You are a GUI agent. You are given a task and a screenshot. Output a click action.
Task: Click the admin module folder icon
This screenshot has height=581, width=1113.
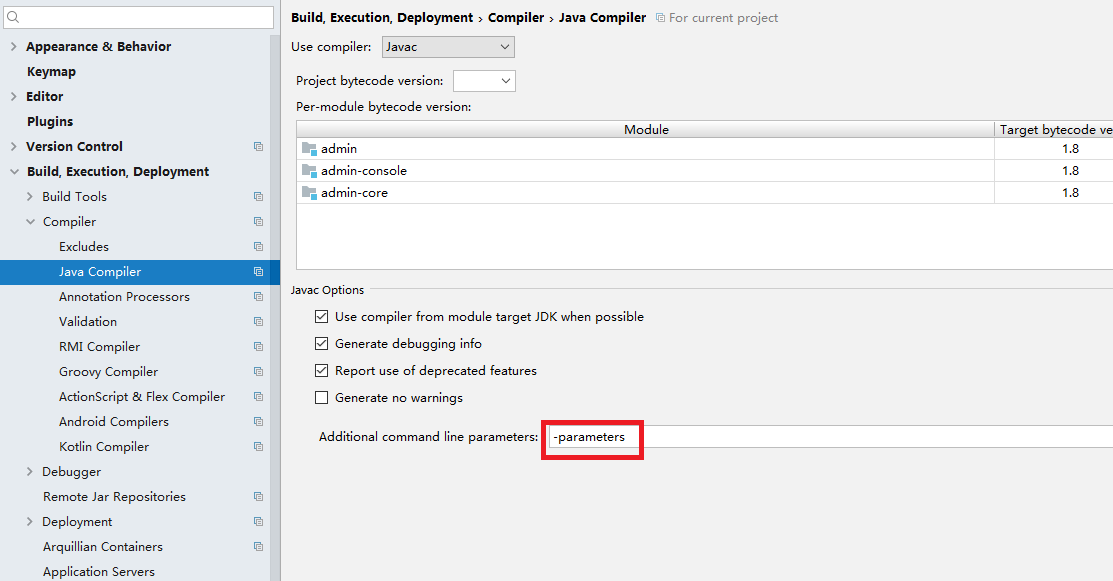pyautogui.click(x=309, y=149)
